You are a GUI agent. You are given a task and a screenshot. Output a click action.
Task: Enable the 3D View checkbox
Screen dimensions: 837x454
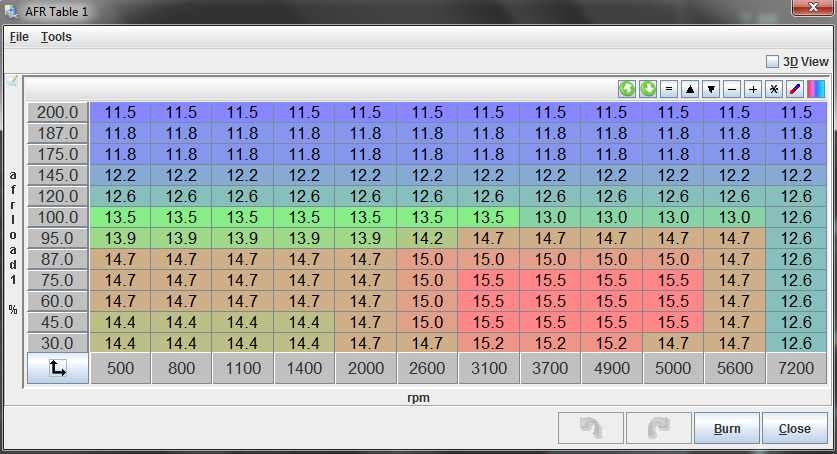pos(772,61)
